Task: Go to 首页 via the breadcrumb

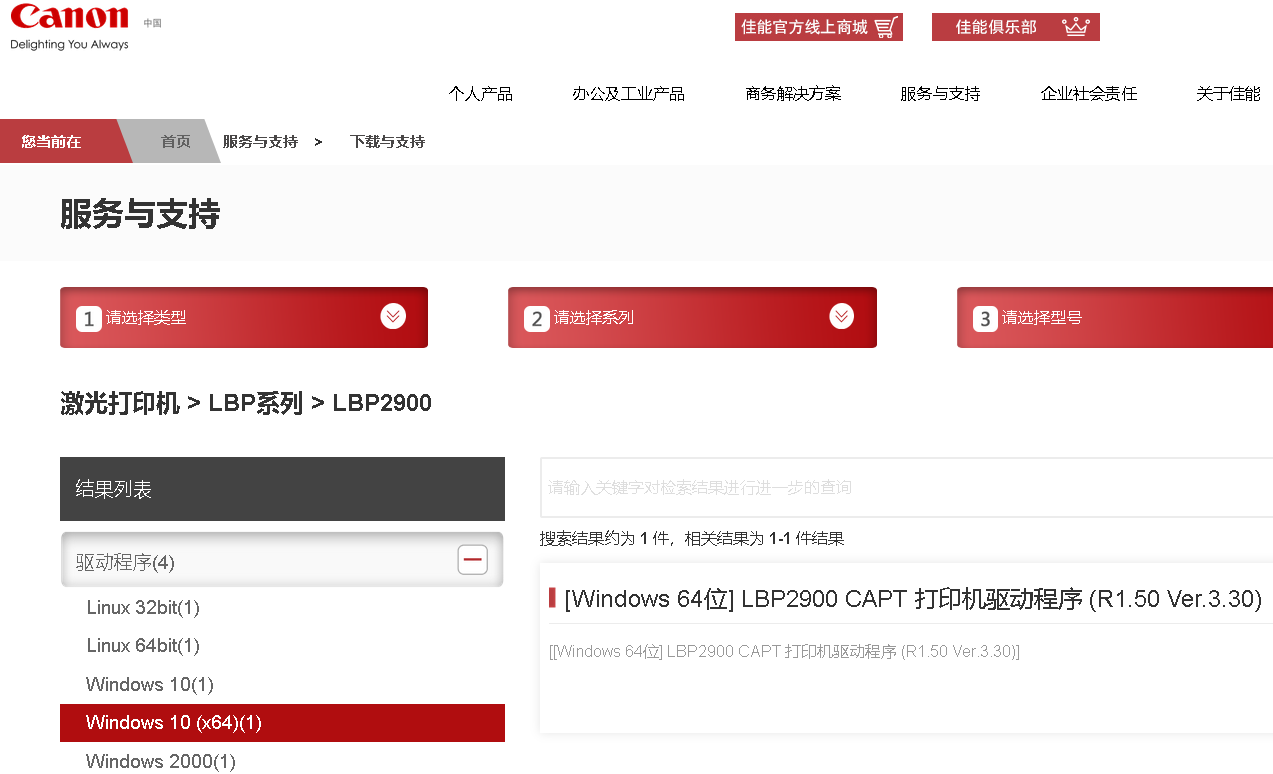Action: pos(174,141)
